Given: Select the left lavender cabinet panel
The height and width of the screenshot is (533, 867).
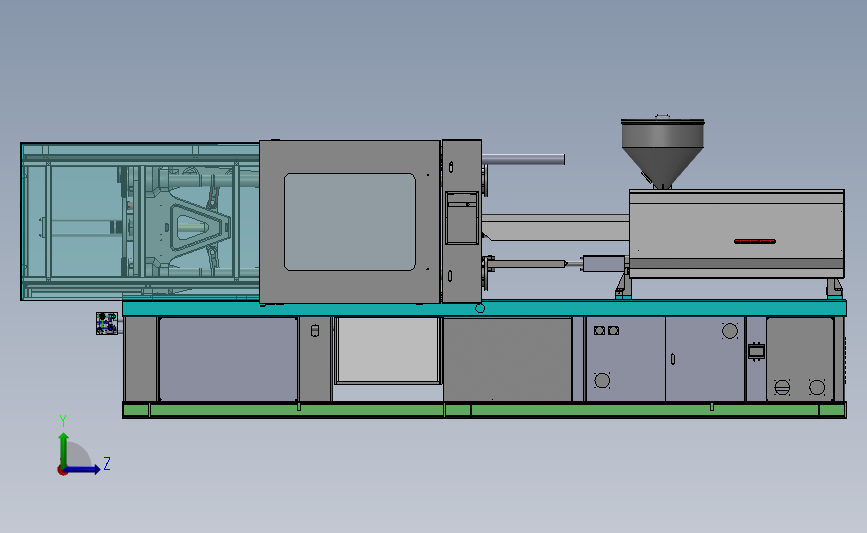Looking at the screenshot, I should click(228, 359).
